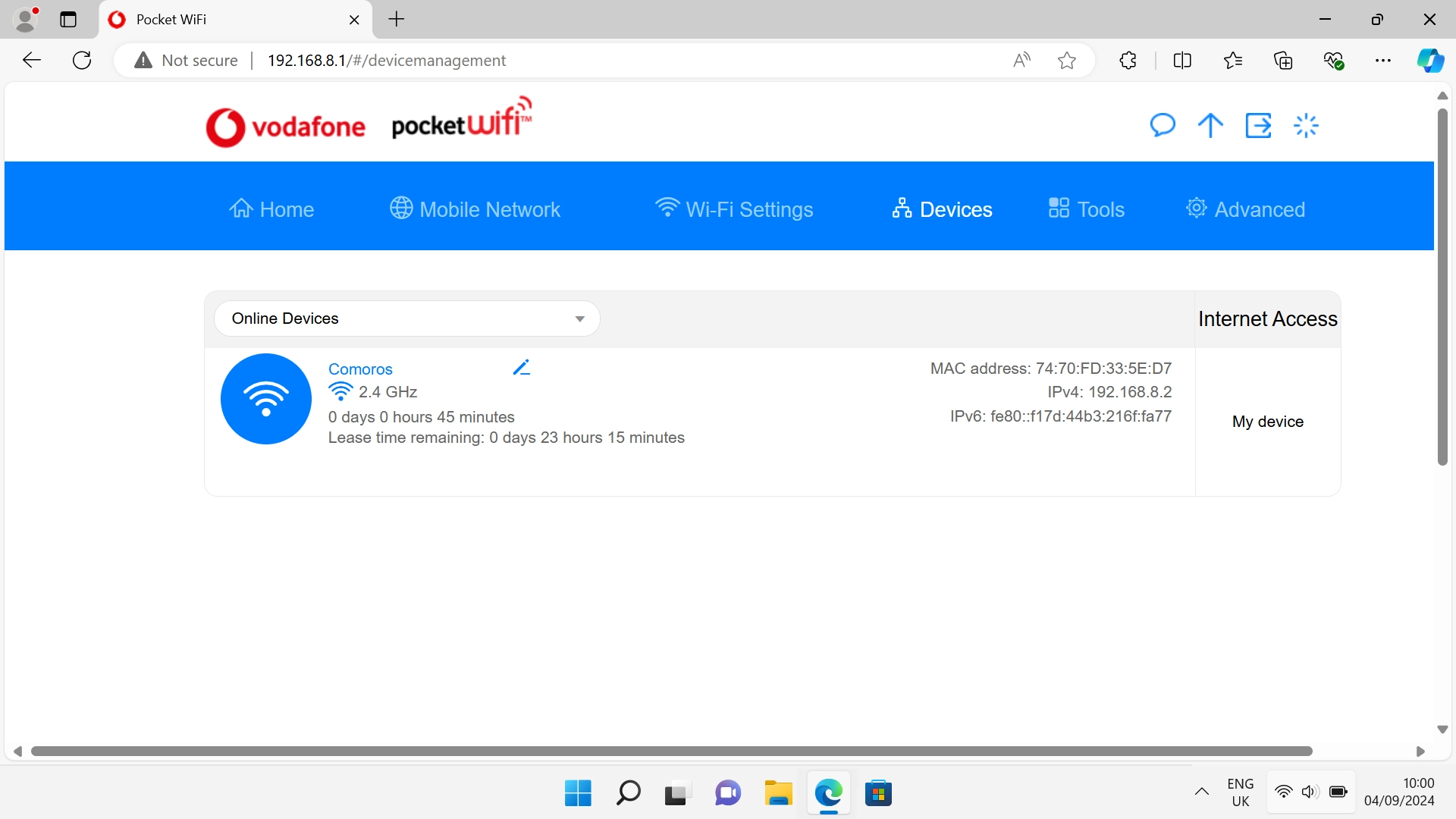
Task: Click the Mobile Network globe icon
Action: click(x=400, y=208)
